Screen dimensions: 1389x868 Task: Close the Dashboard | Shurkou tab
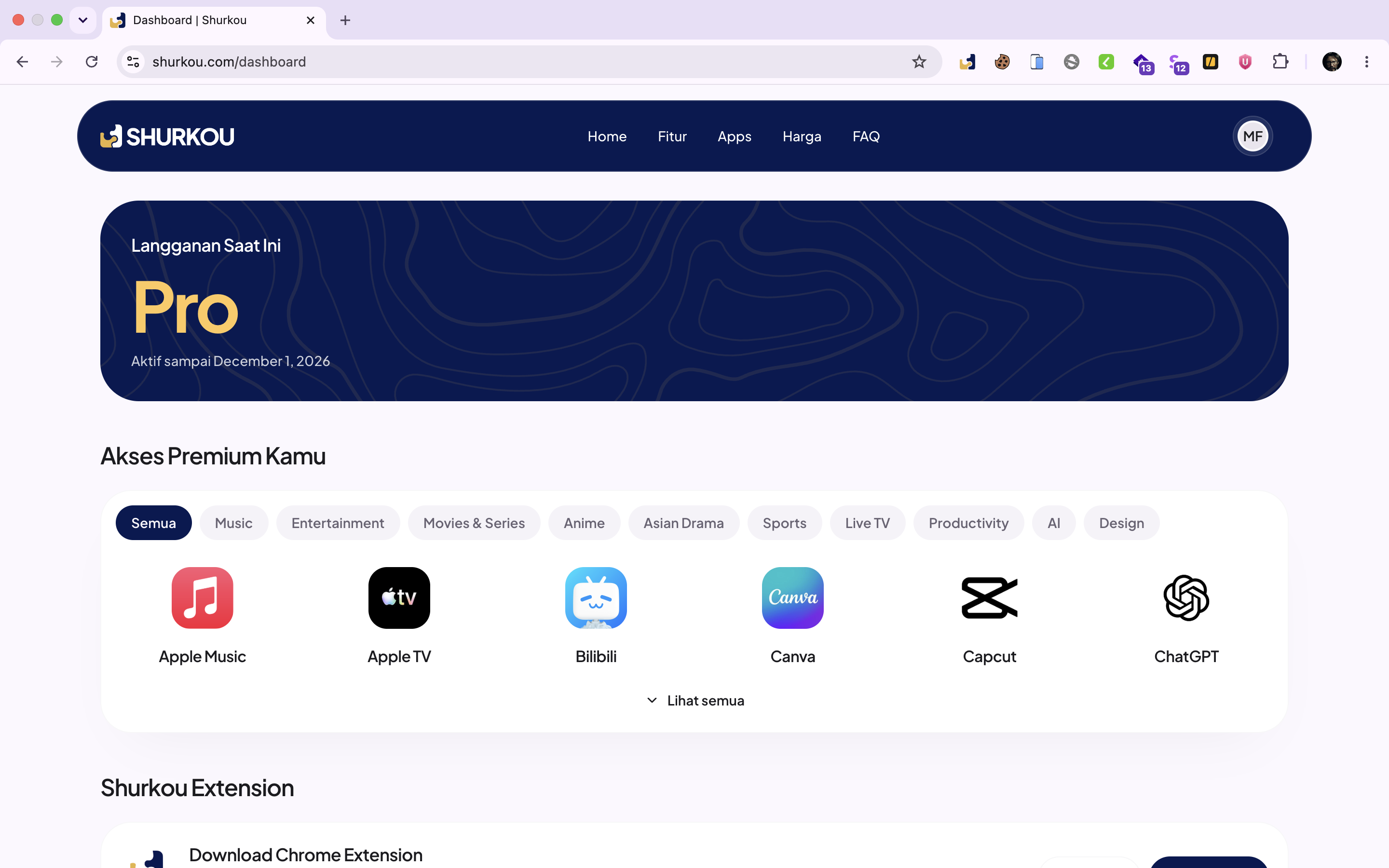click(x=311, y=20)
